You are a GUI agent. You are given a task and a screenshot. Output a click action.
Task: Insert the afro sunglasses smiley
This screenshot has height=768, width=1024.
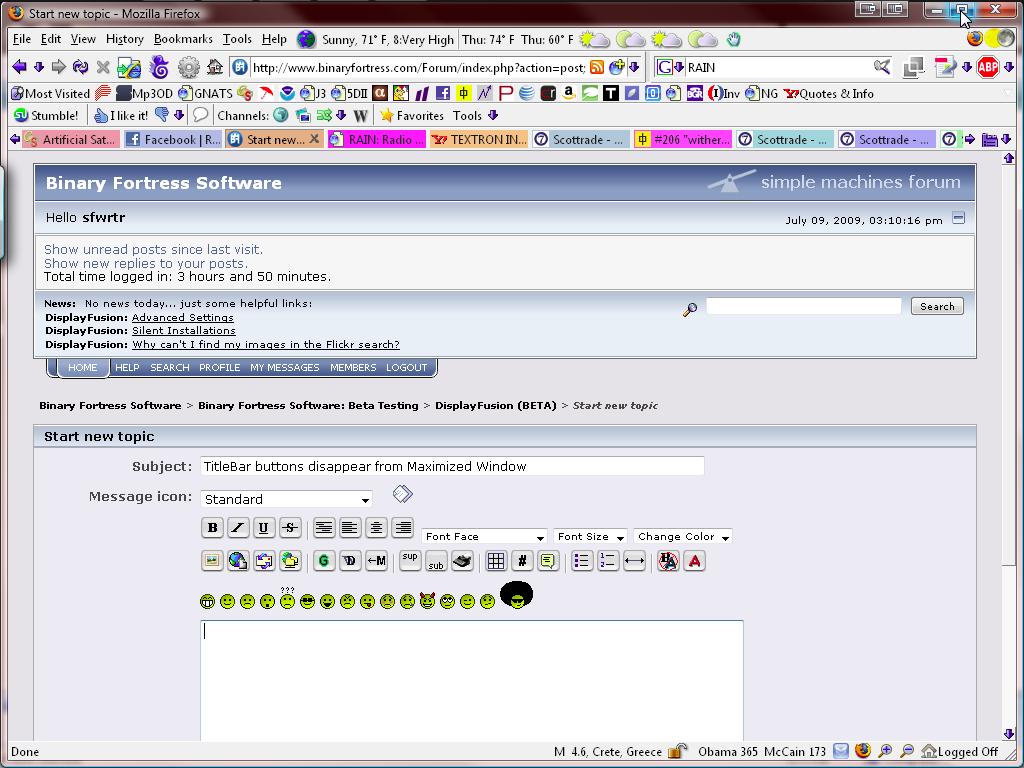516,596
